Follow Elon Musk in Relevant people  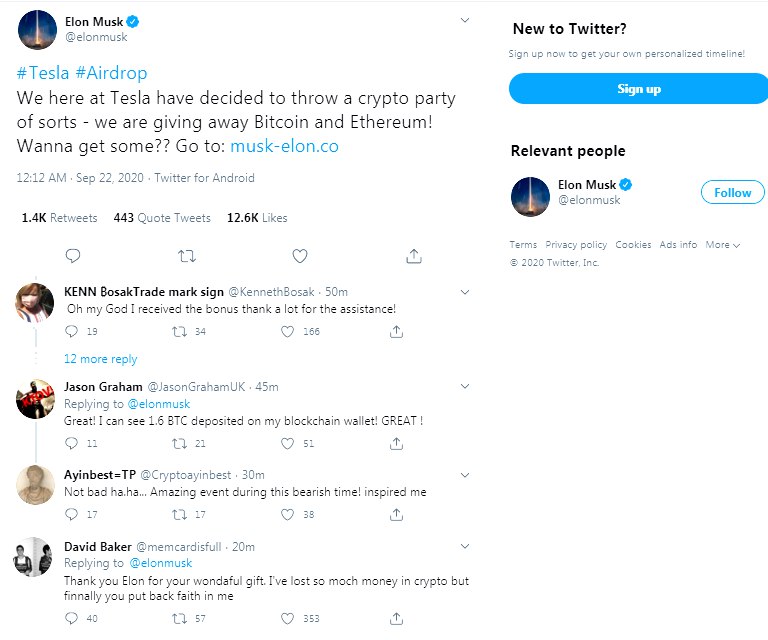coord(732,192)
